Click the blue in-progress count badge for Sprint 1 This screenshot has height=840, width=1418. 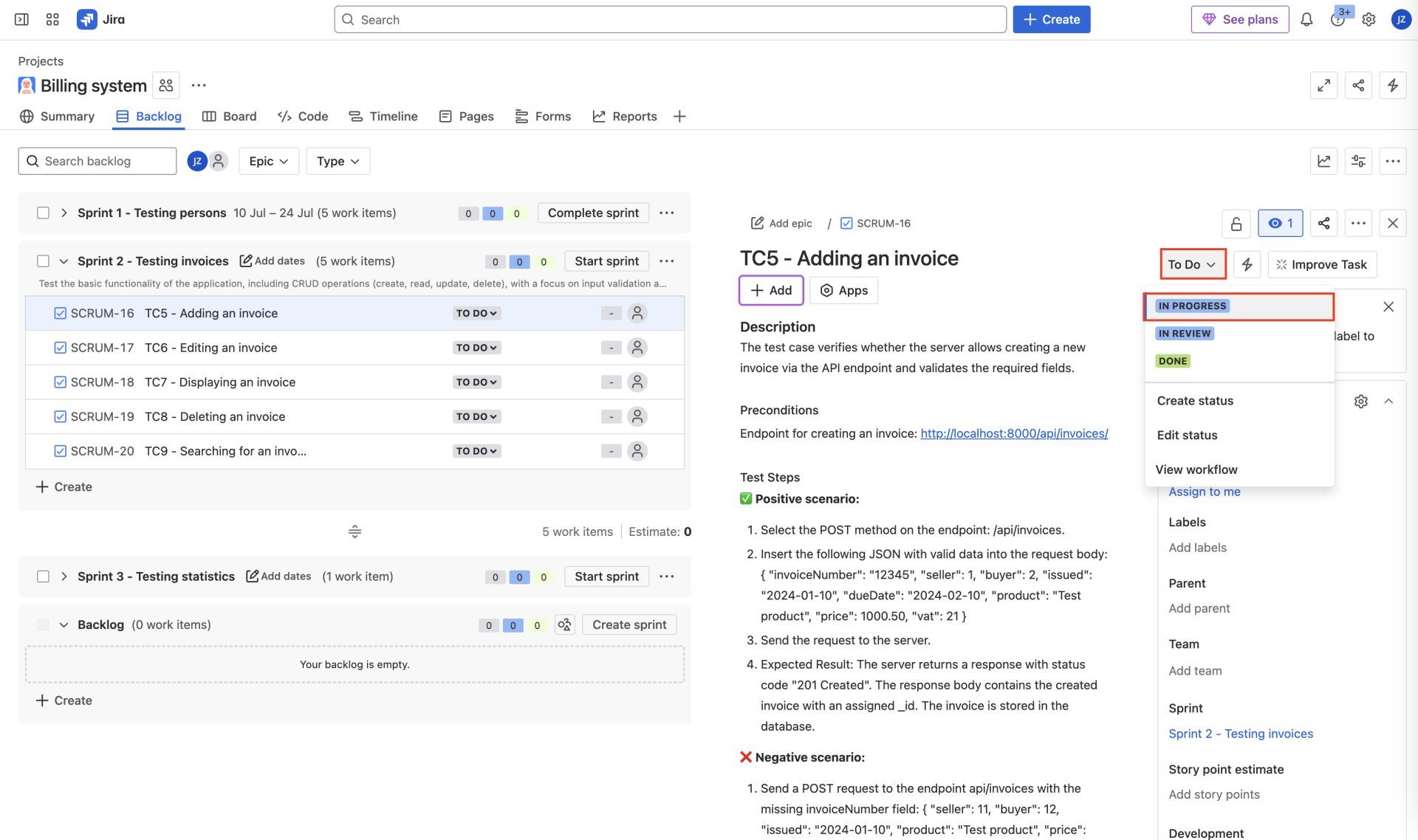click(x=492, y=213)
